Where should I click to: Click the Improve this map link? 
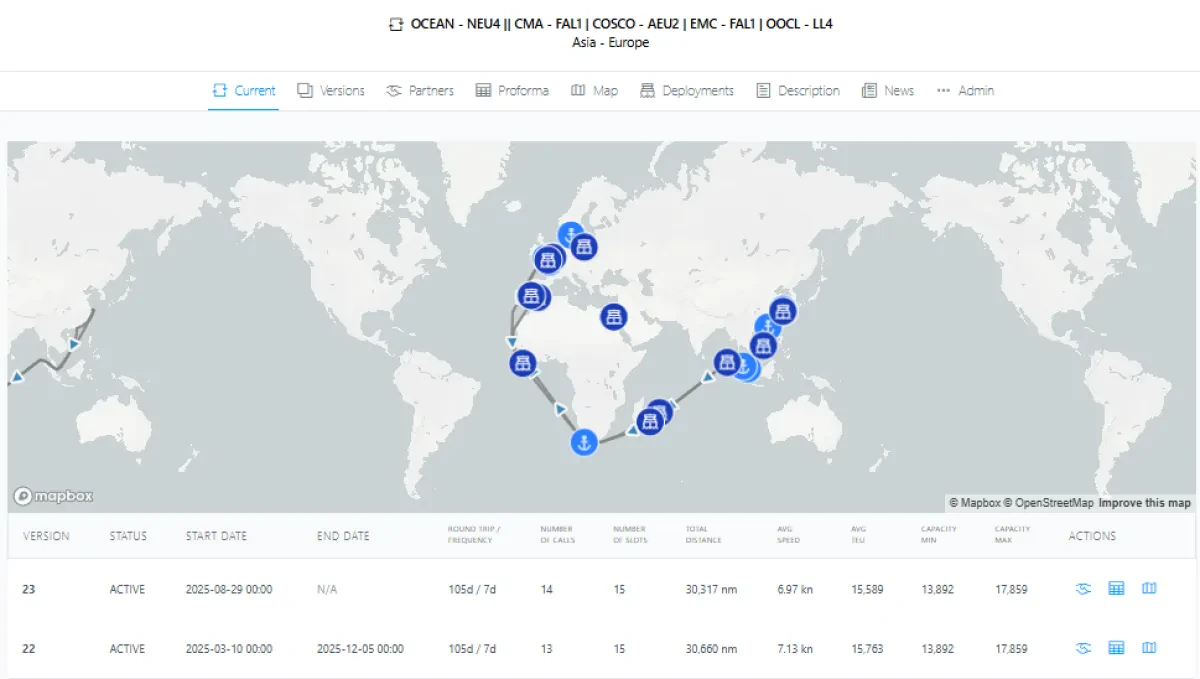coord(1145,503)
